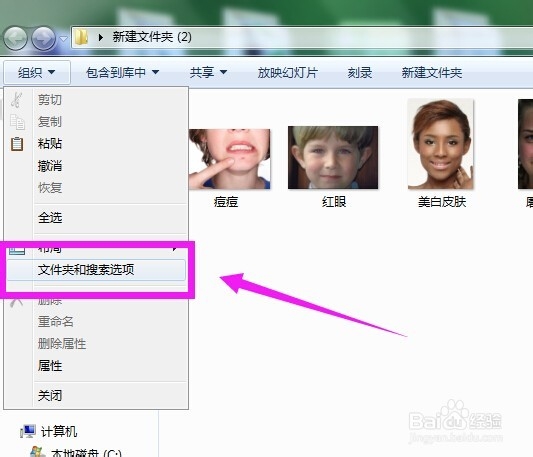Screen dimensions: 533x457
Task: Select 新建文件夹 (2) in address bar
Action: click(152, 37)
